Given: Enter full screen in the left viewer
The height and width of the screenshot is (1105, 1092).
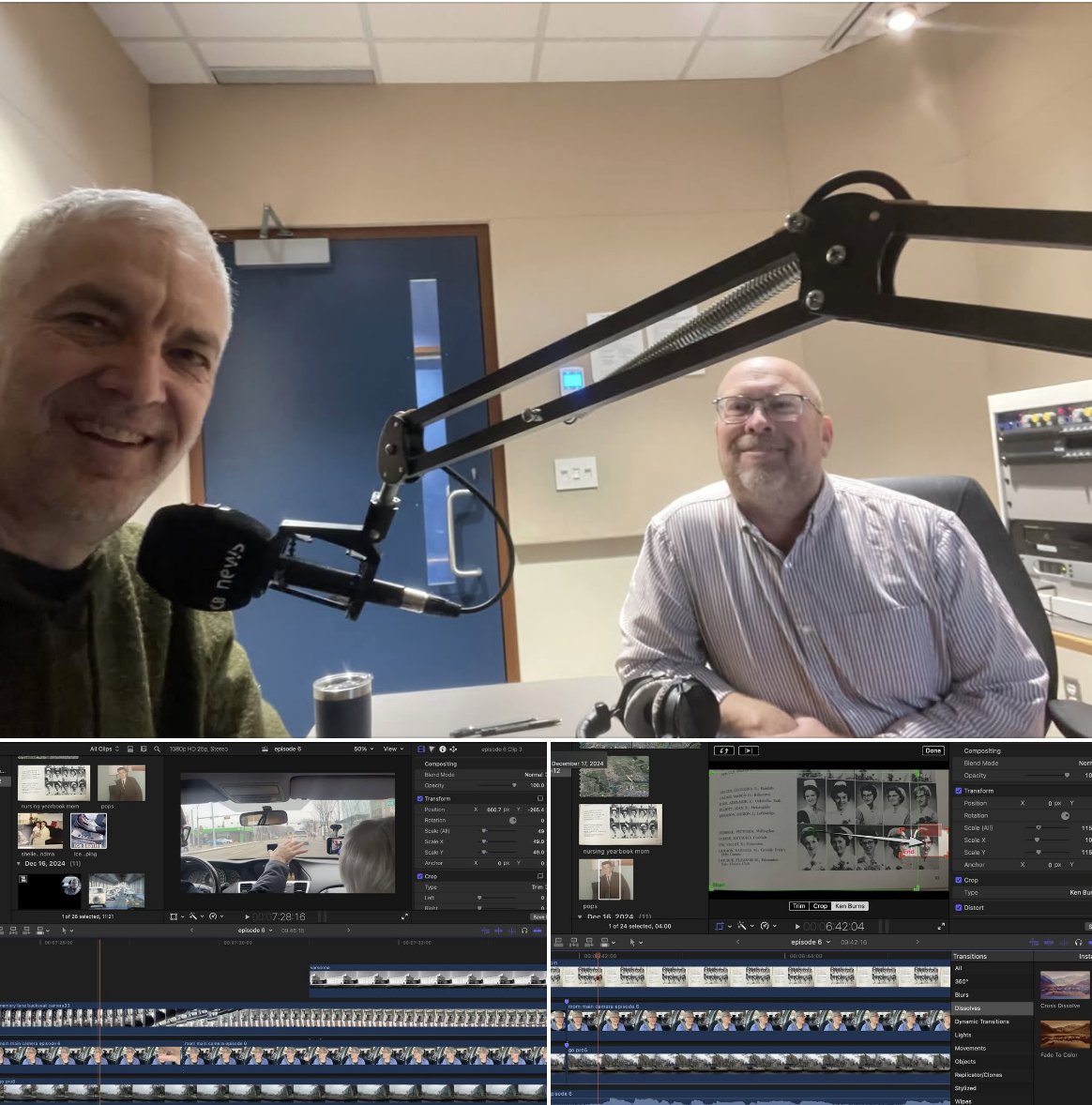Looking at the screenshot, I should point(404,916).
